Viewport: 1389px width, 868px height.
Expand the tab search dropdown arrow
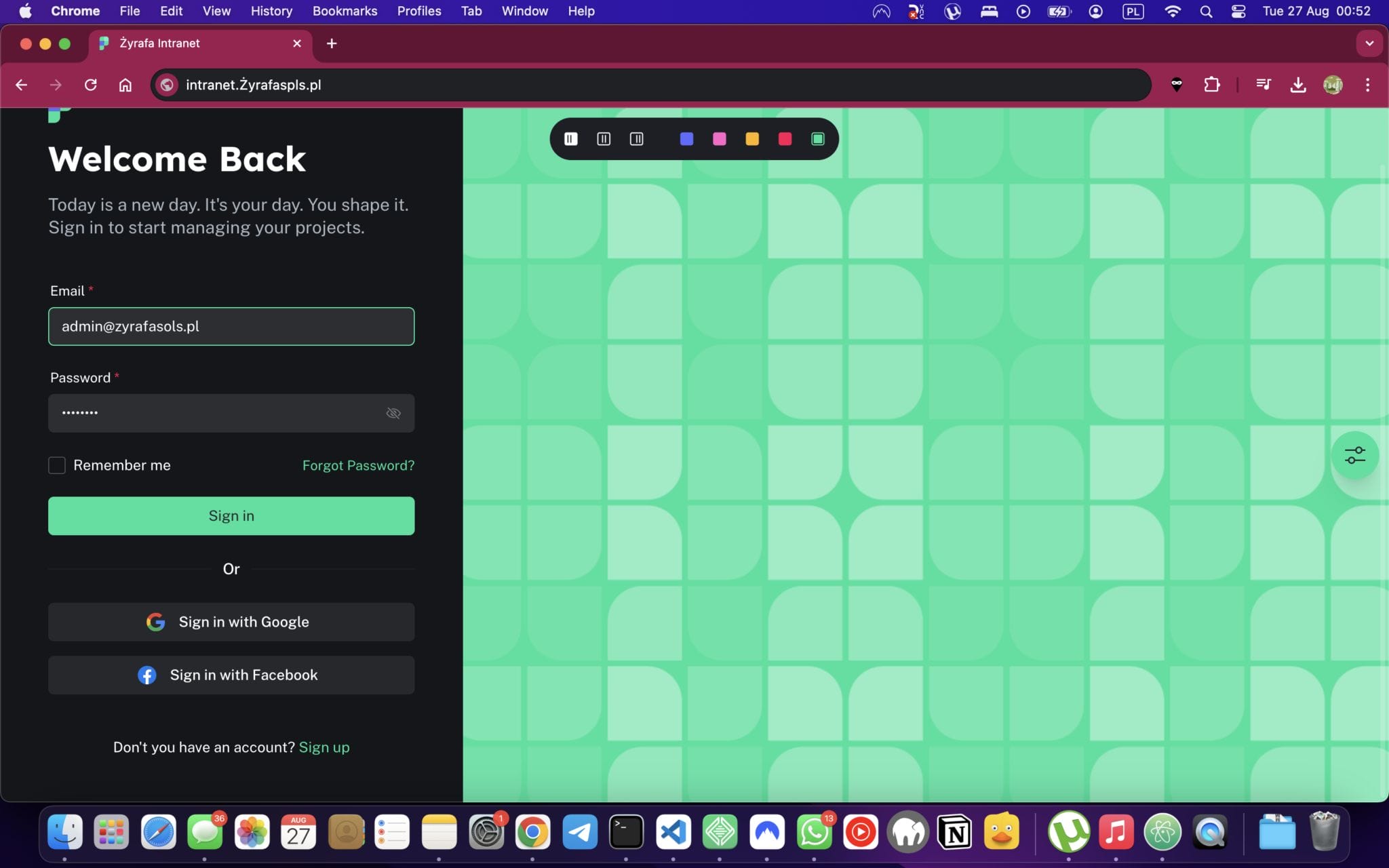tap(1369, 43)
